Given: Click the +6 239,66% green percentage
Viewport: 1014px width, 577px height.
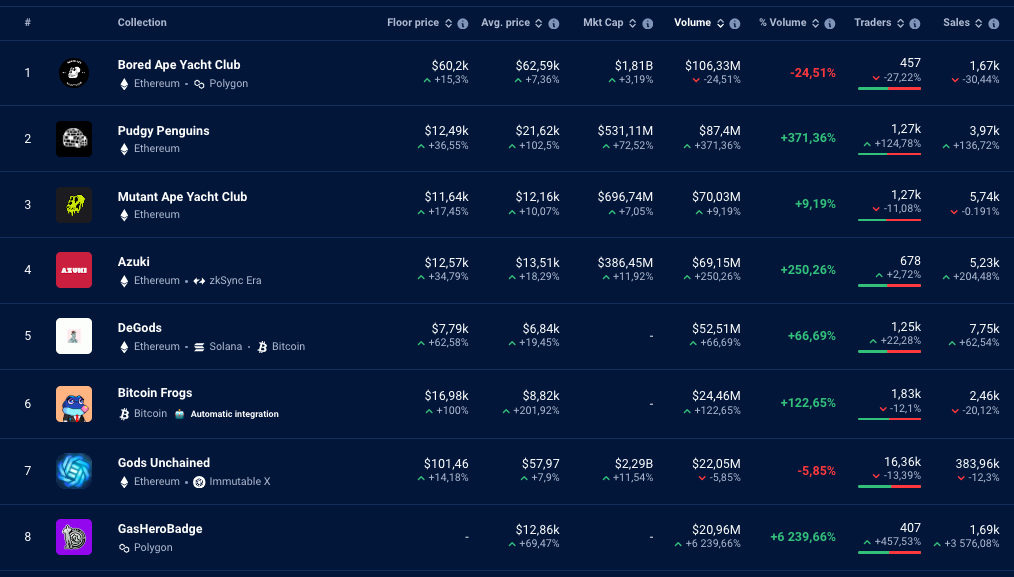Looking at the screenshot, I should (803, 537).
